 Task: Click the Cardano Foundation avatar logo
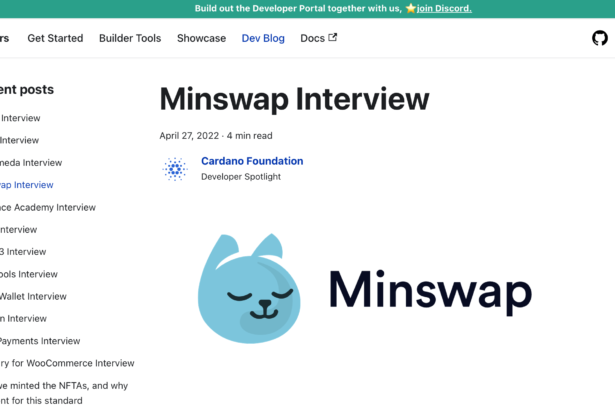tap(175, 169)
